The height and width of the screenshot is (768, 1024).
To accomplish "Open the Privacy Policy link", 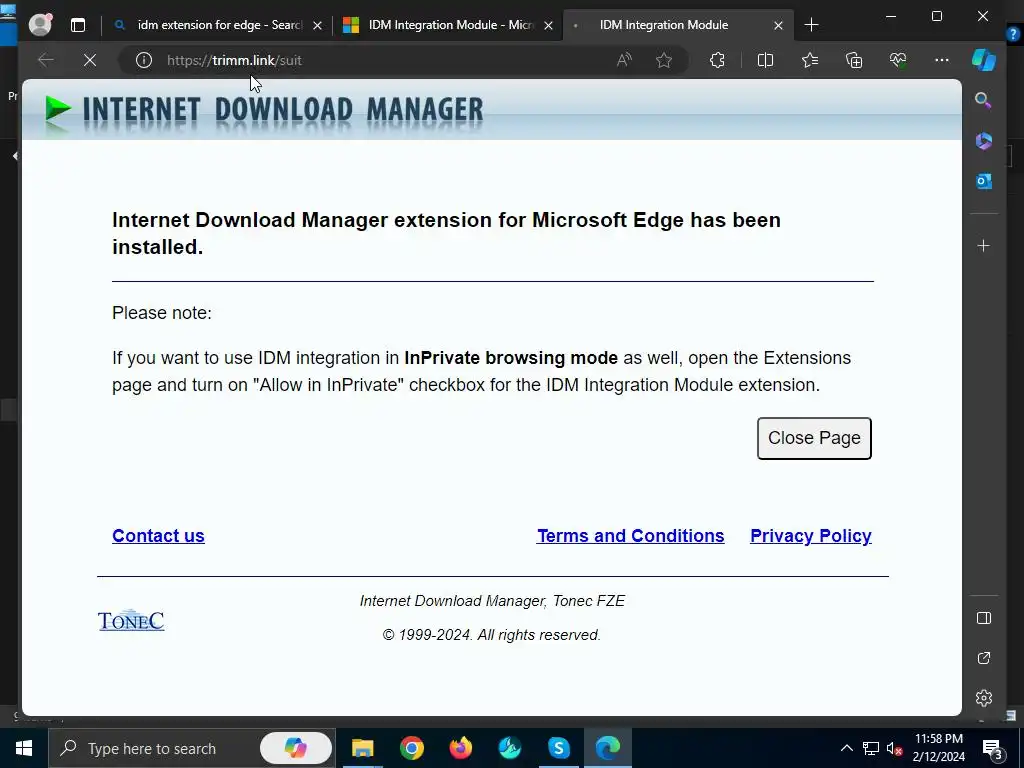I will [x=810, y=536].
